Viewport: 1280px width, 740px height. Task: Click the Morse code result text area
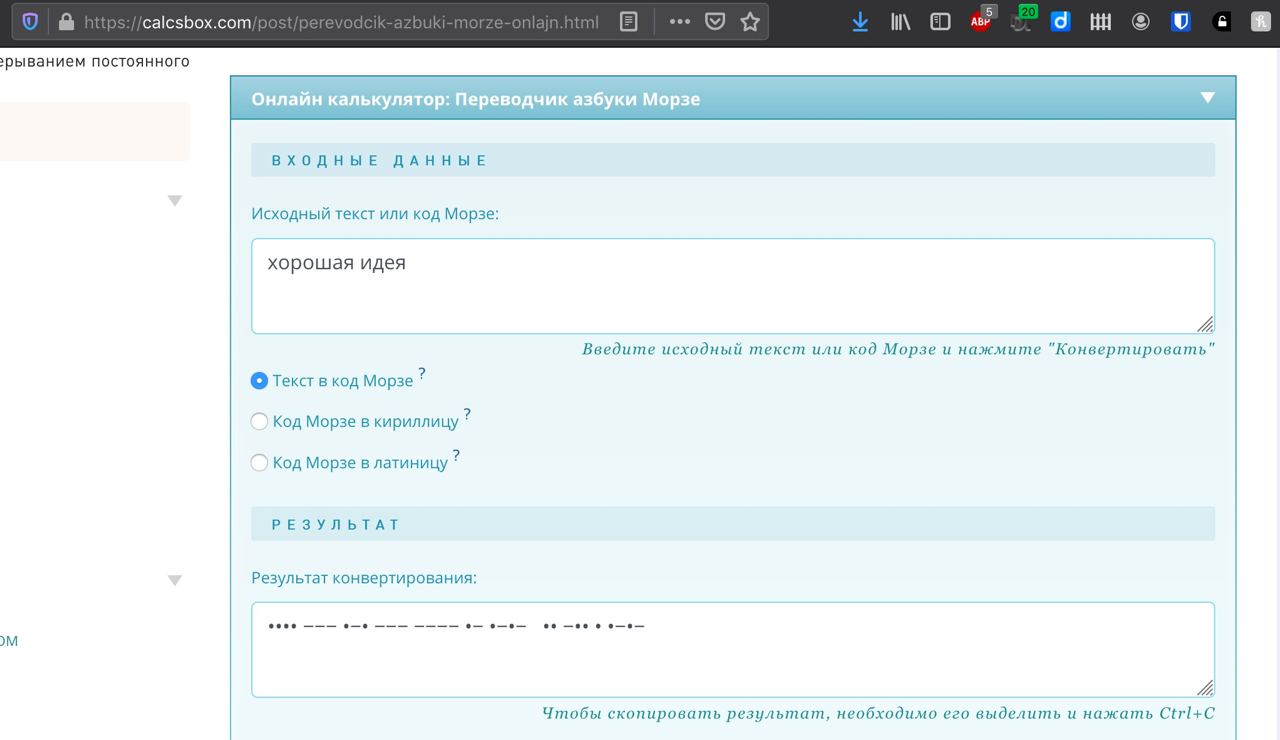733,649
